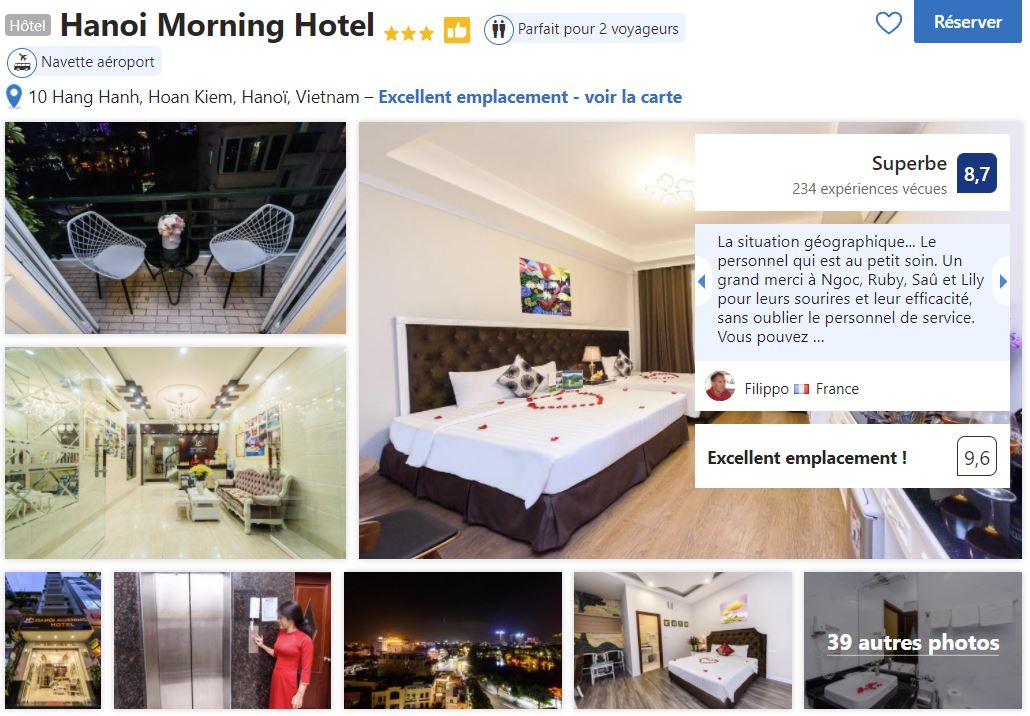The height and width of the screenshot is (716, 1030).
Task: Show next review with right arrow
Action: pos(1002,281)
